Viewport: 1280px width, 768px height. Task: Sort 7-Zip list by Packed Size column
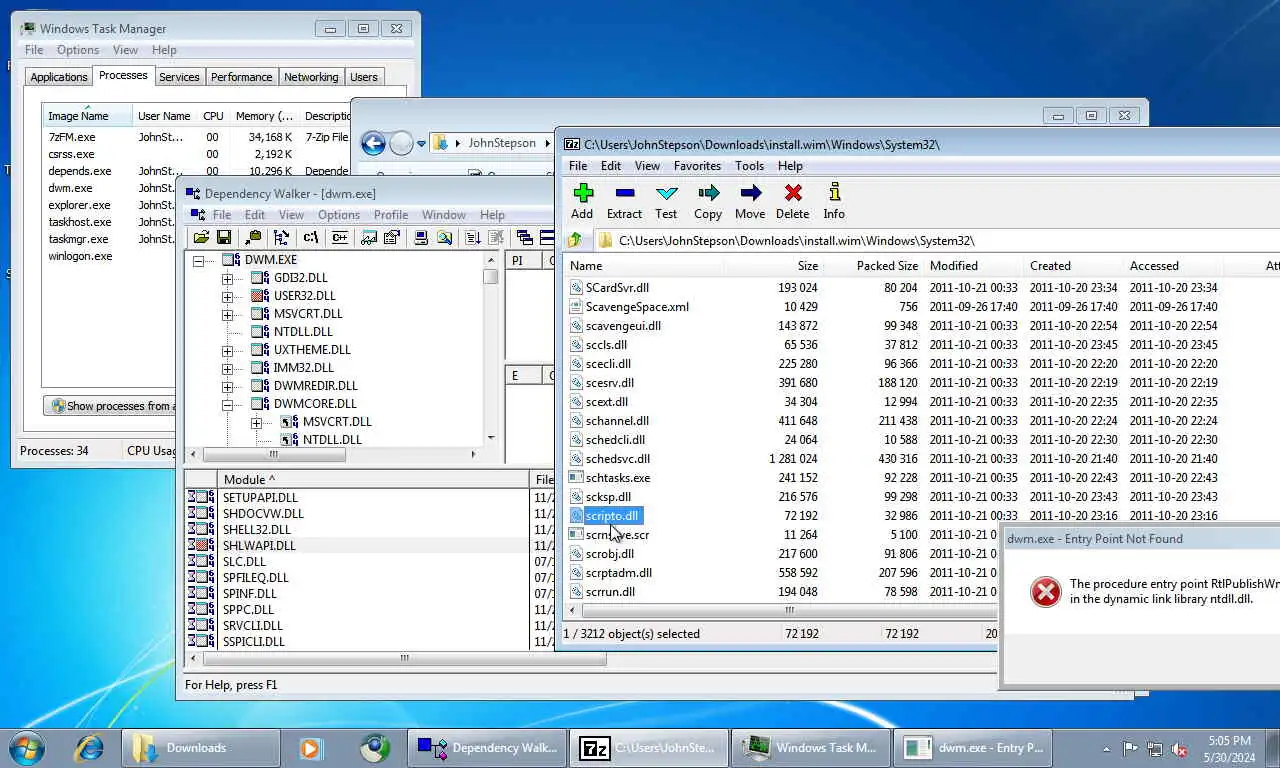pos(874,266)
